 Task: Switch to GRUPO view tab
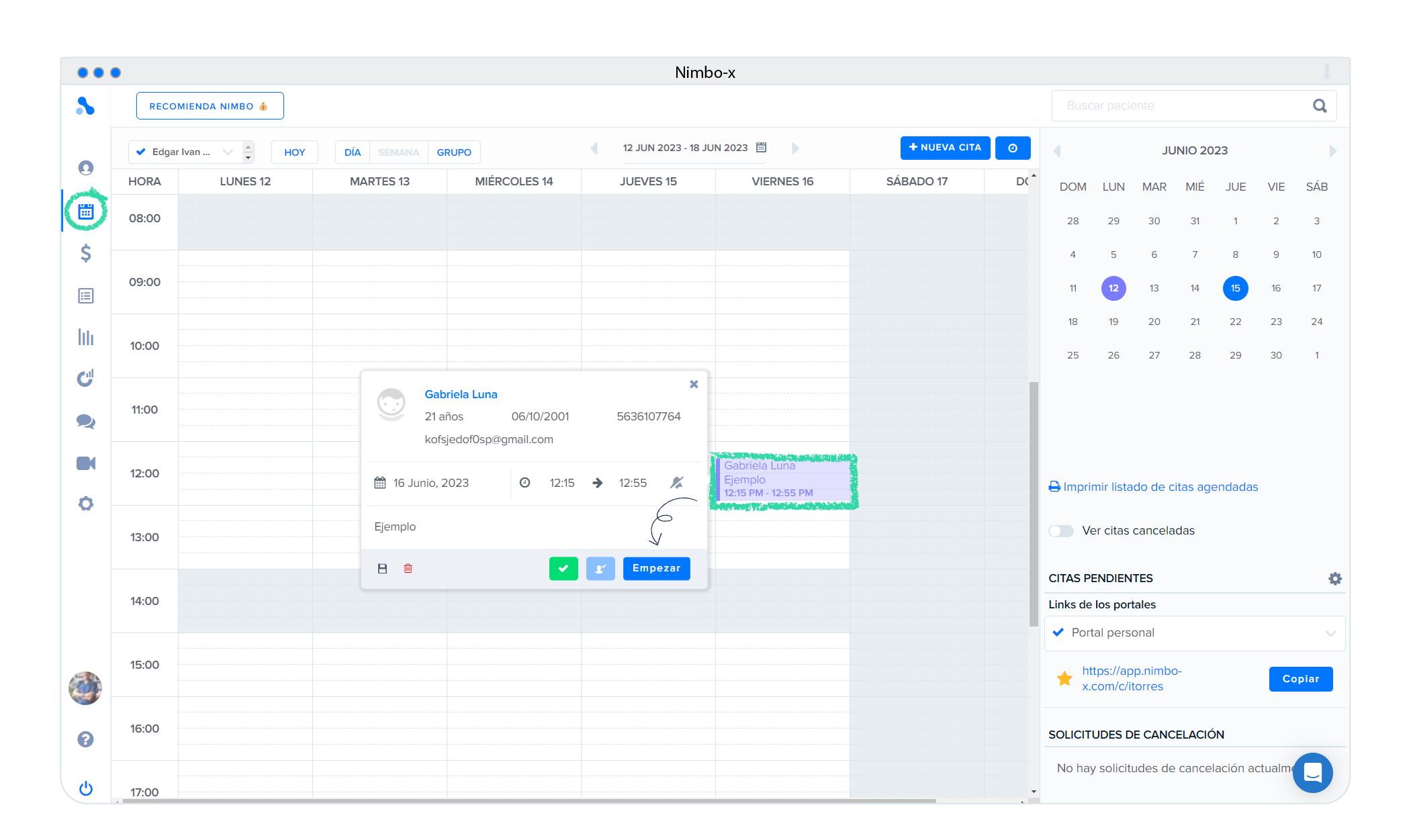click(454, 152)
